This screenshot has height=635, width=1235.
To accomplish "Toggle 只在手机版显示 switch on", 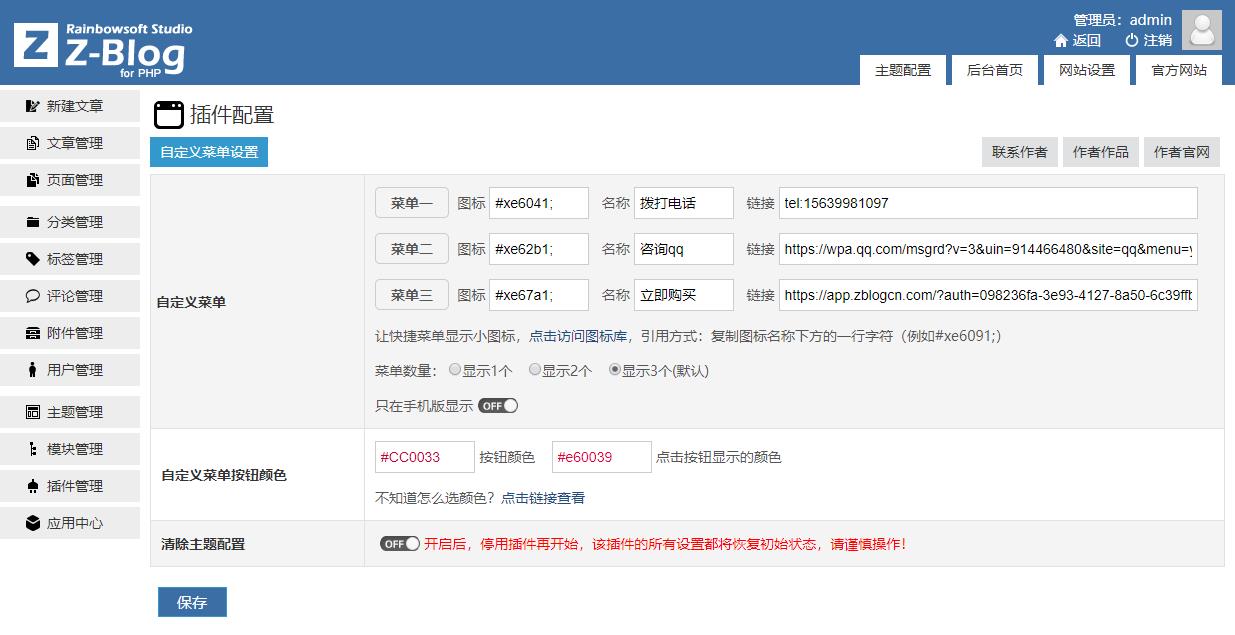I will [498, 405].
